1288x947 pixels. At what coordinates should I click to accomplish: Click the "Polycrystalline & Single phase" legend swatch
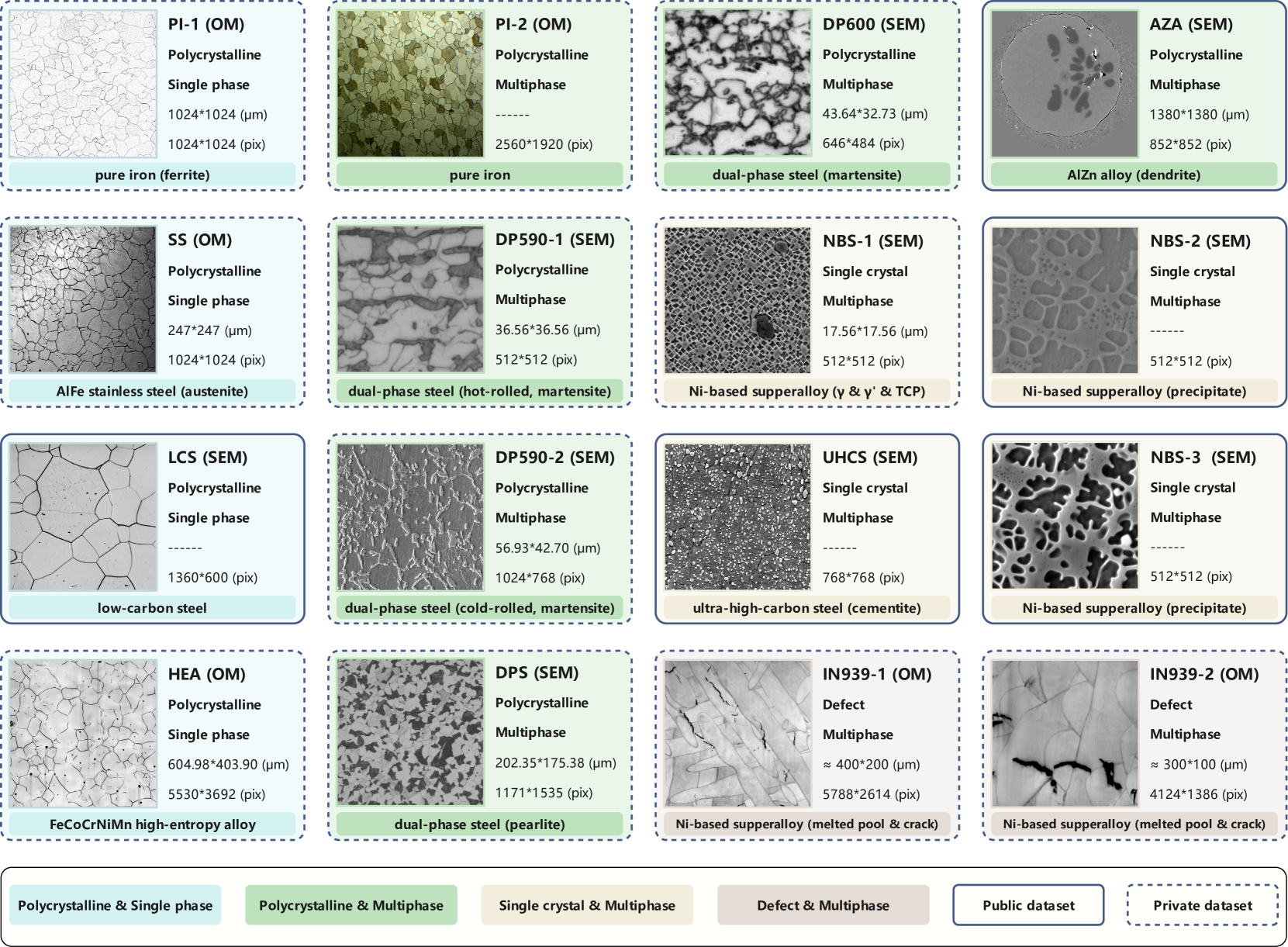point(115,905)
